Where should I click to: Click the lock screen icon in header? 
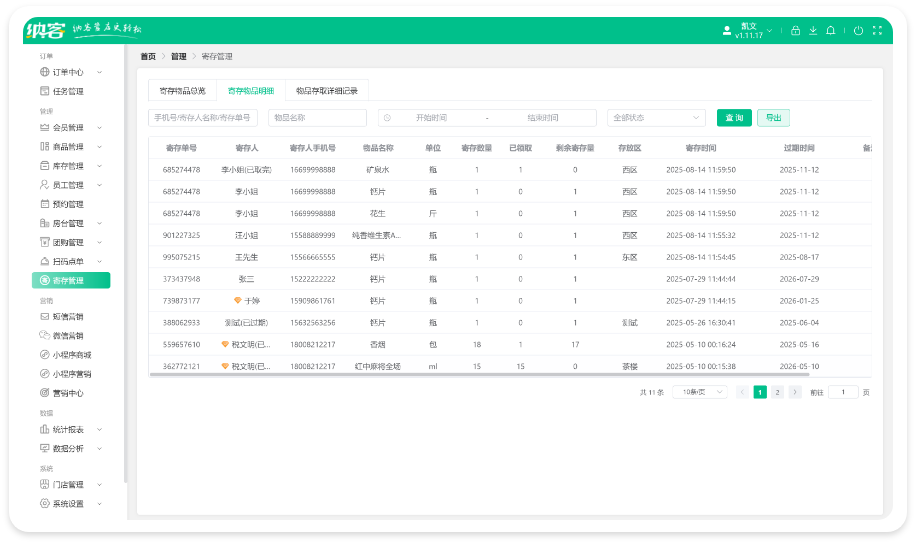pyautogui.click(x=795, y=31)
